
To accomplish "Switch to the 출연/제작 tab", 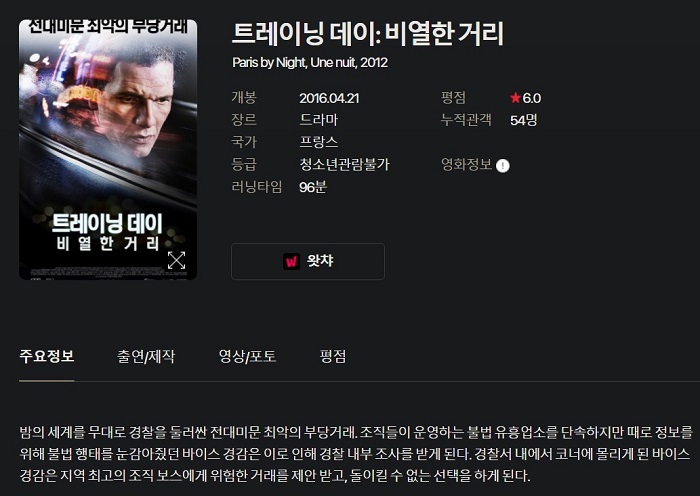I will pos(146,356).
